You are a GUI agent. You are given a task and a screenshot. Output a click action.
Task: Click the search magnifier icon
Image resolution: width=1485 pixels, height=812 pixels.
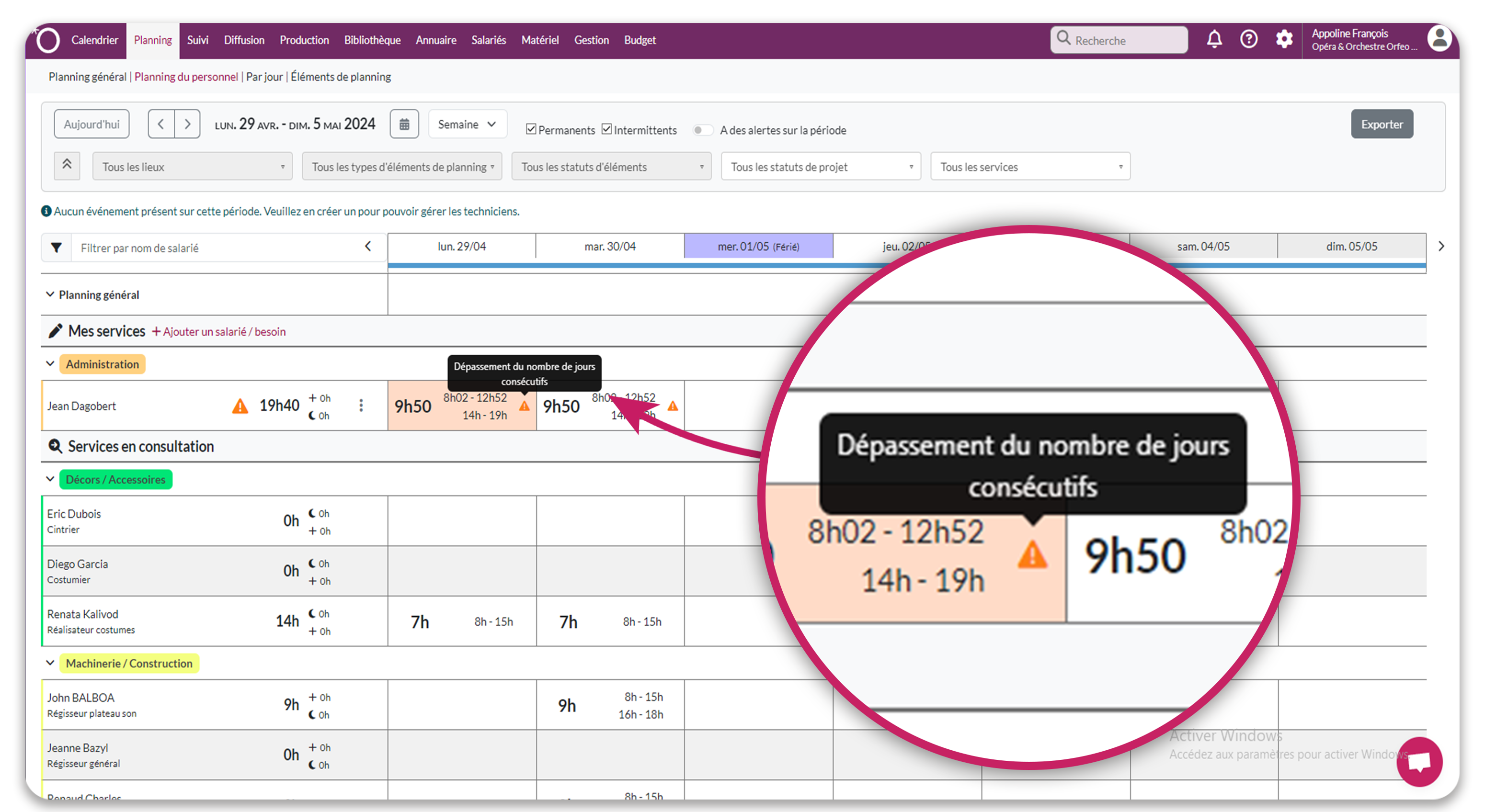1063,39
